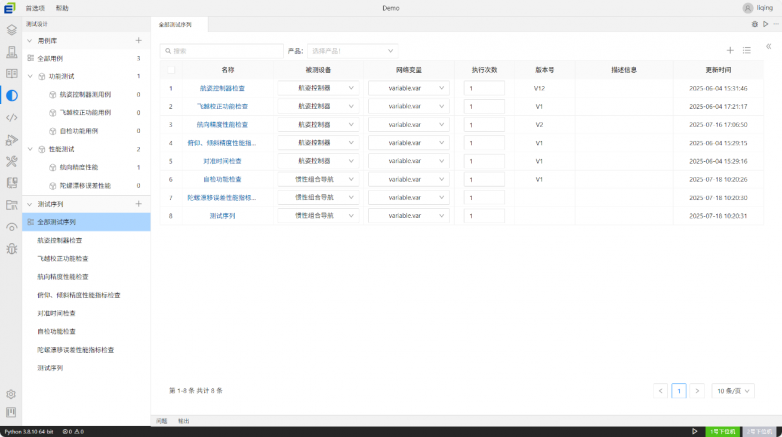Open variable.var dropdown for row 3
782x437 pixels.
tap(409, 125)
